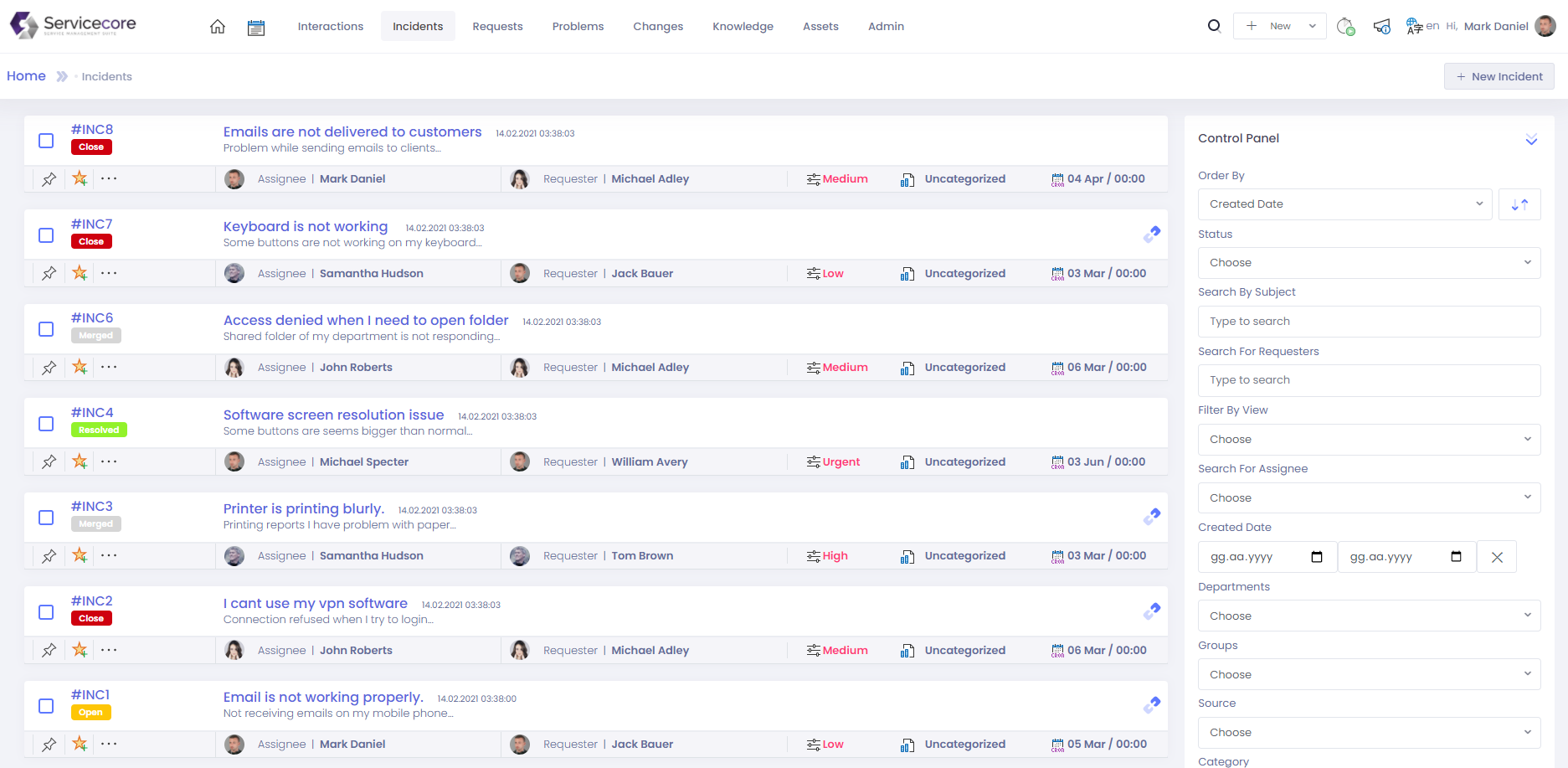
Task: Go to the Home icon in navbar
Action: point(218,27)
